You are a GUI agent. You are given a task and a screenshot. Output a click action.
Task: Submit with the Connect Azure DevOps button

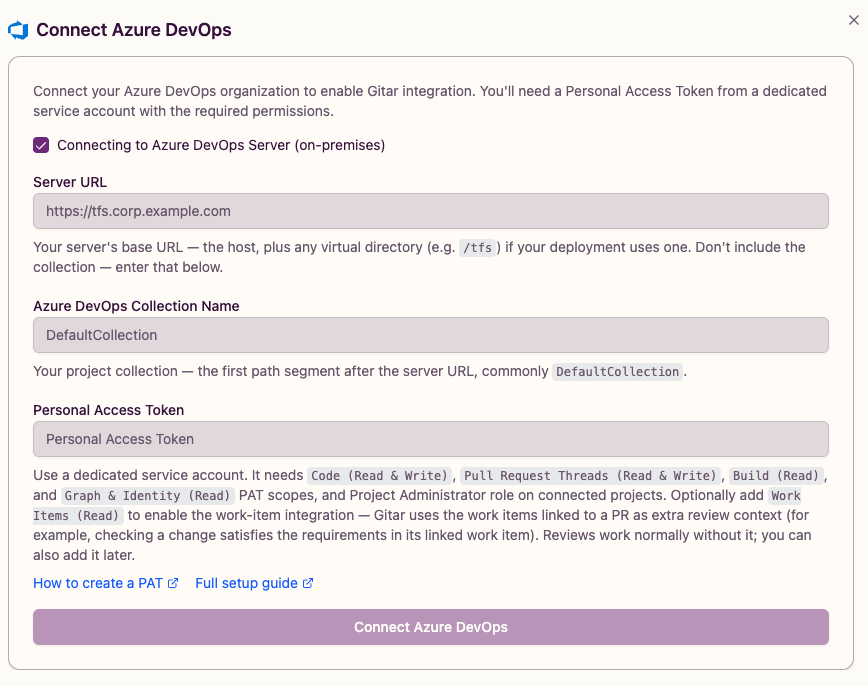pos(431,627)
